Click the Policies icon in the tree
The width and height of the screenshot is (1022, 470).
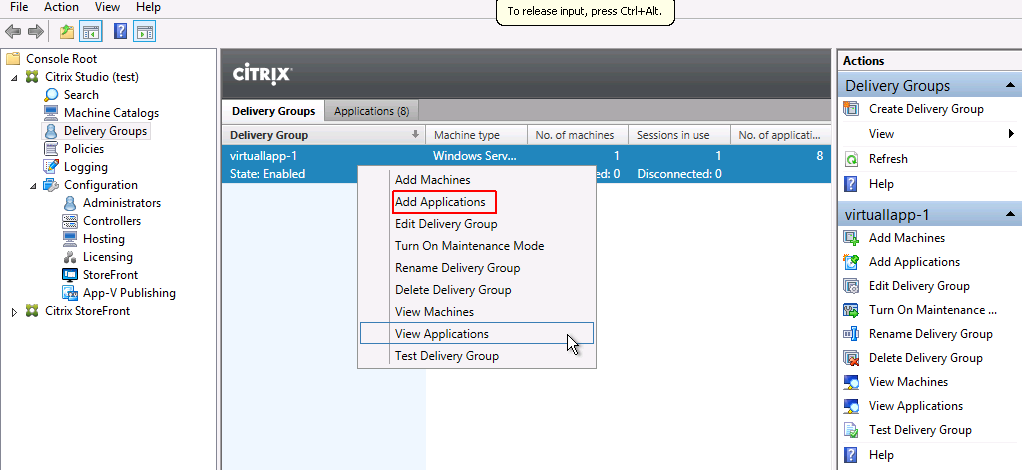(51, 149)
